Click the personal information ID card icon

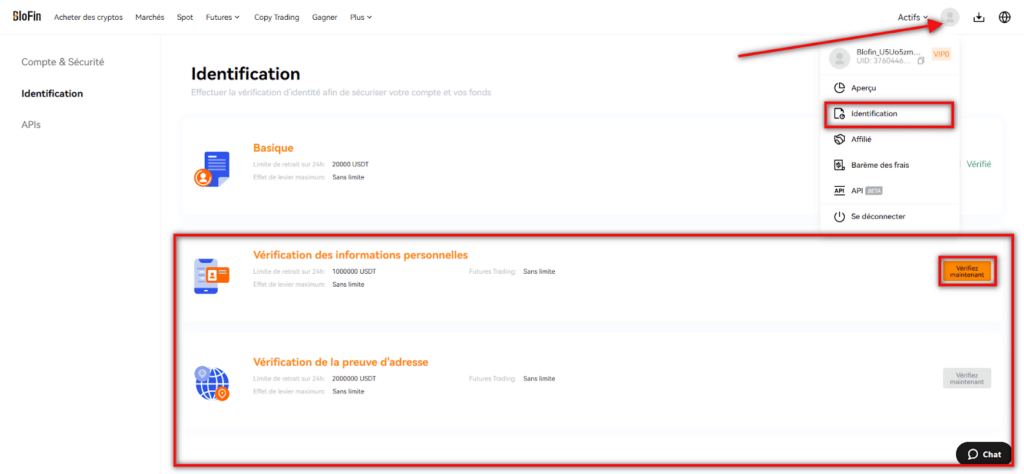[211, 276]
